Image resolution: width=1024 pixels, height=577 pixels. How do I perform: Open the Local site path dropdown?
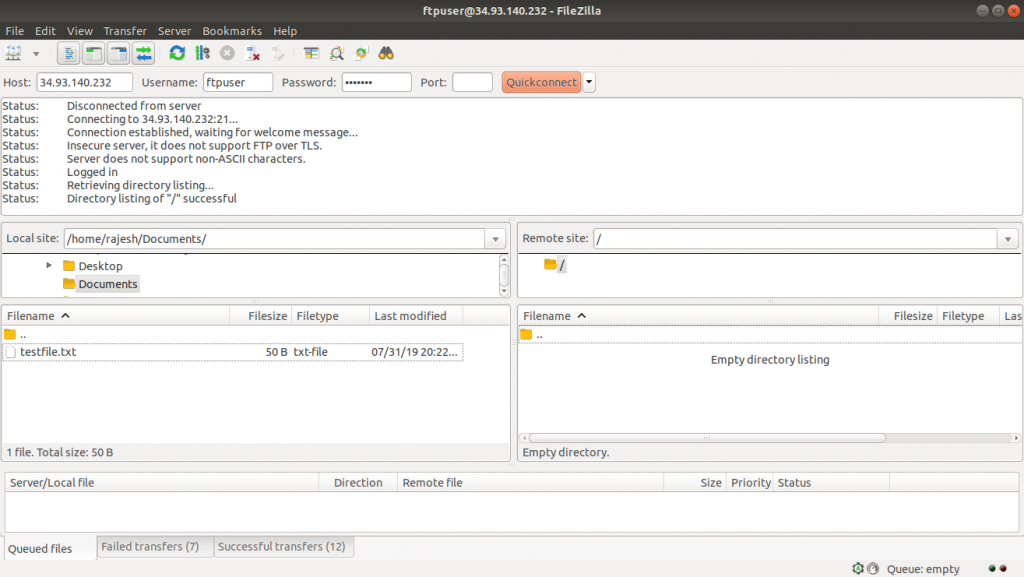[x=495, y=239]
